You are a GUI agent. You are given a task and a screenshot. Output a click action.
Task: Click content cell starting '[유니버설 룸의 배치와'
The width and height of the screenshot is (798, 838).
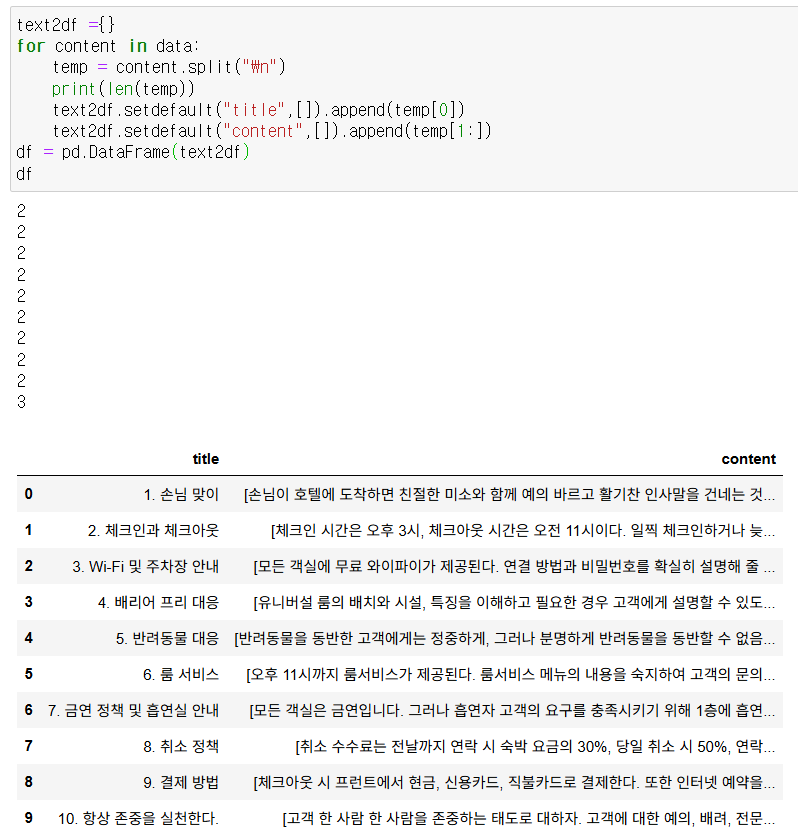pos(514,602)
